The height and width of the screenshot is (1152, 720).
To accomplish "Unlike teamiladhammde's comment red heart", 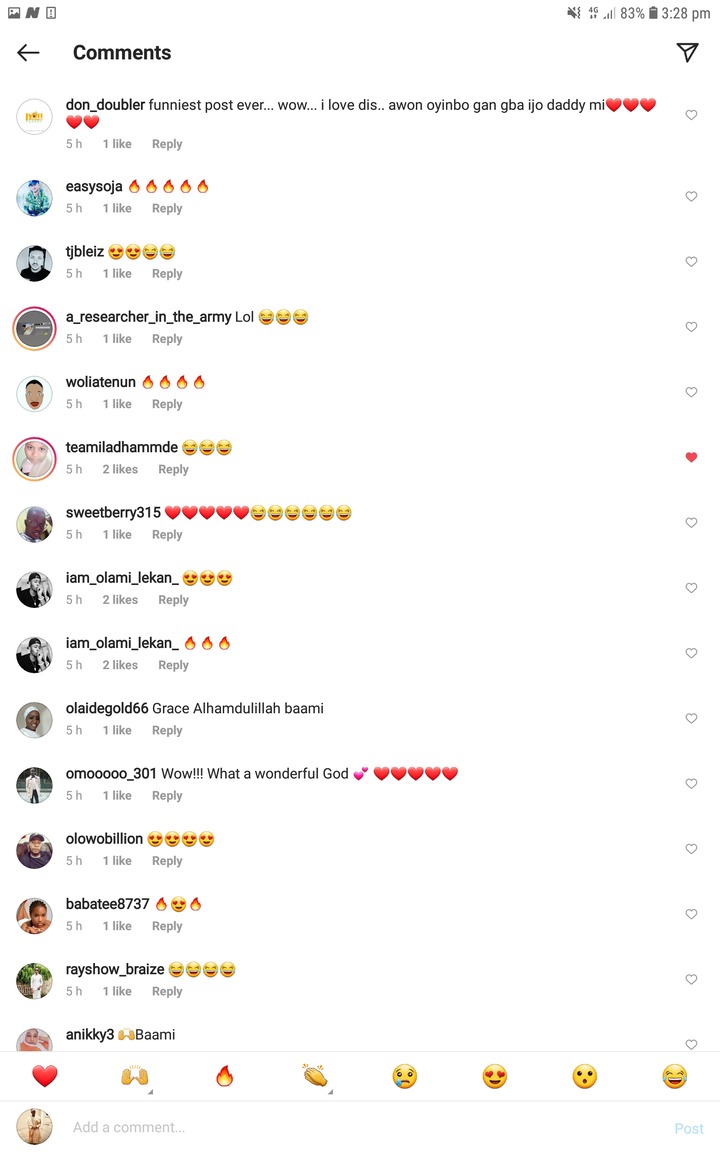I will (691, 457).
